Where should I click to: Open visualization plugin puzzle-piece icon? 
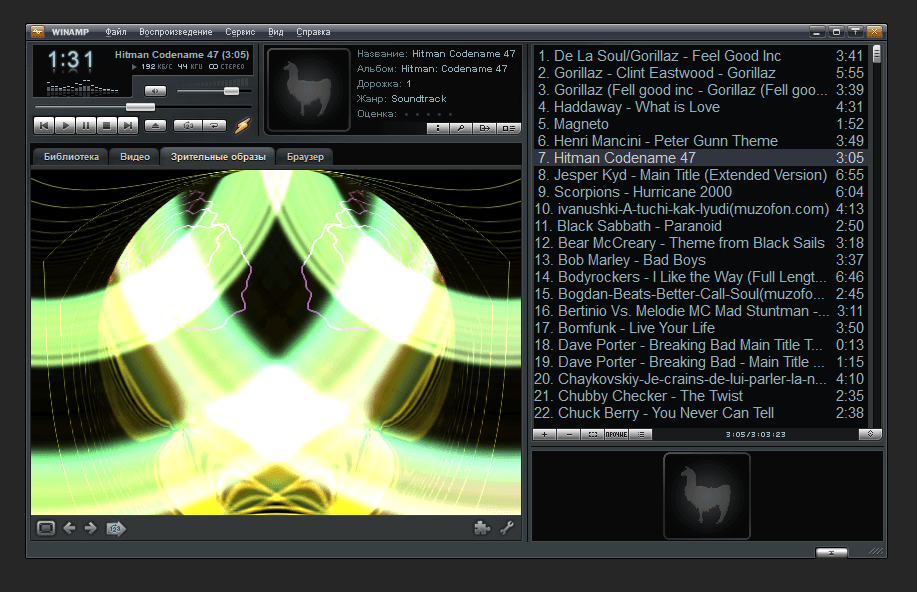coord(482,528)
